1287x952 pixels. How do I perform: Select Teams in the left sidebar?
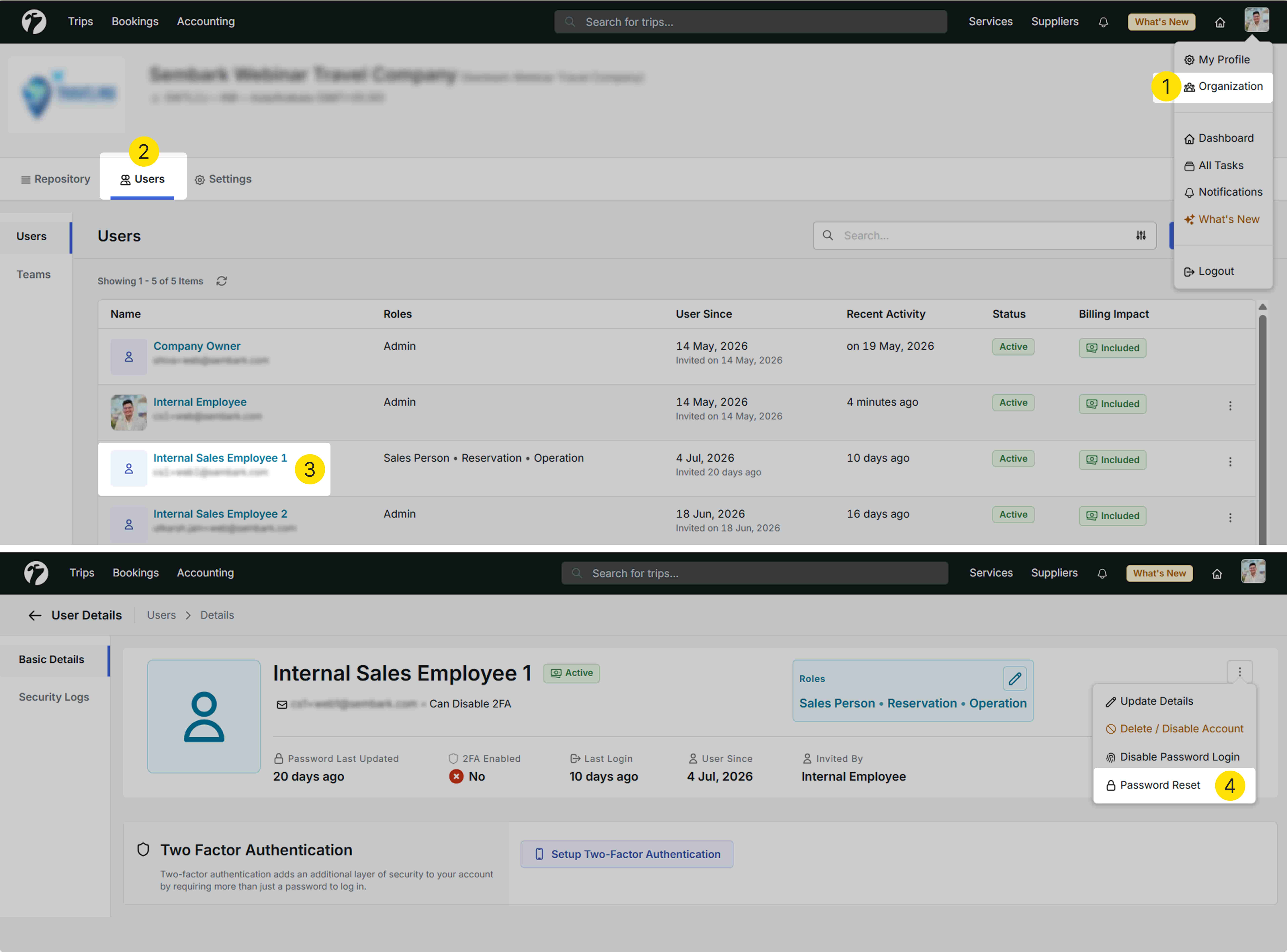[x=33, y=275]
